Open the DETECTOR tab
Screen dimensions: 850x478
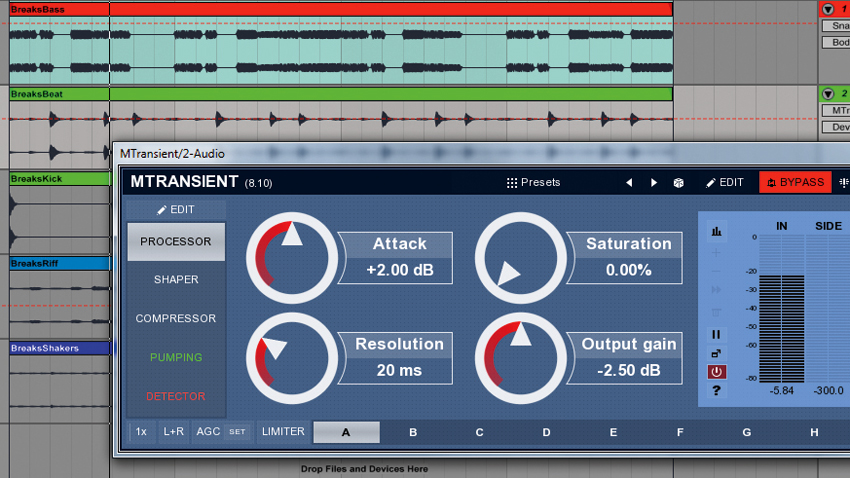click(x=176, y=397)
